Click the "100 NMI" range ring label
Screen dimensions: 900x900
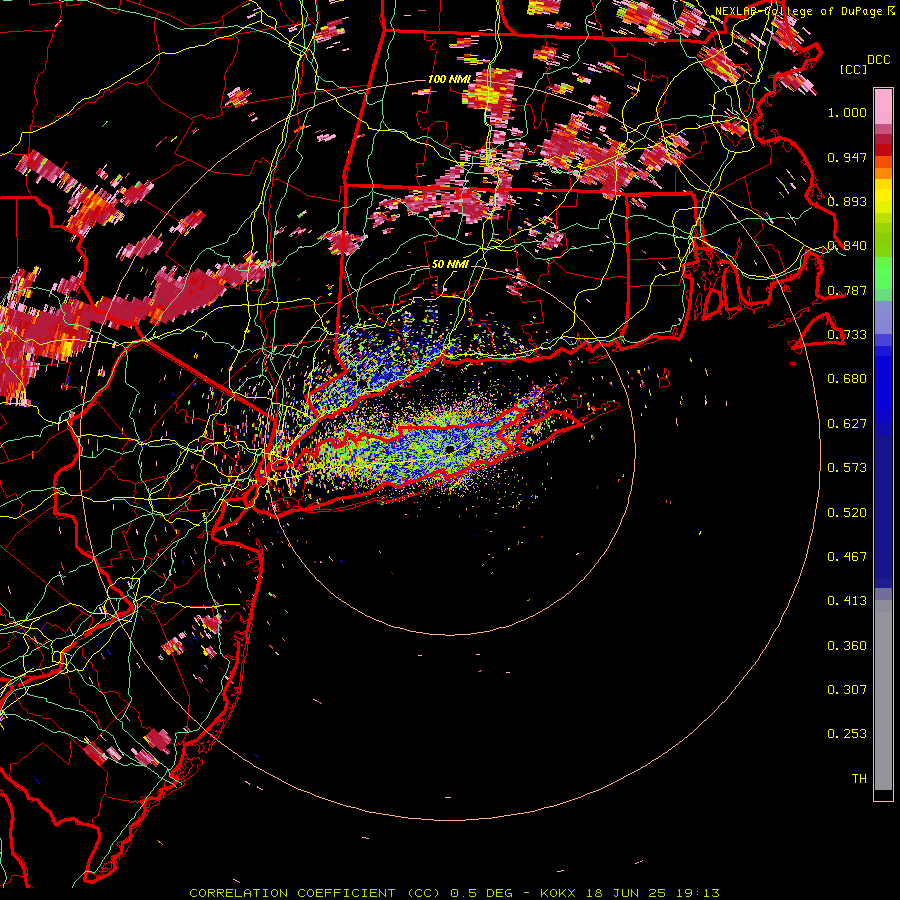pyautogui.click(x=449, y=79)
